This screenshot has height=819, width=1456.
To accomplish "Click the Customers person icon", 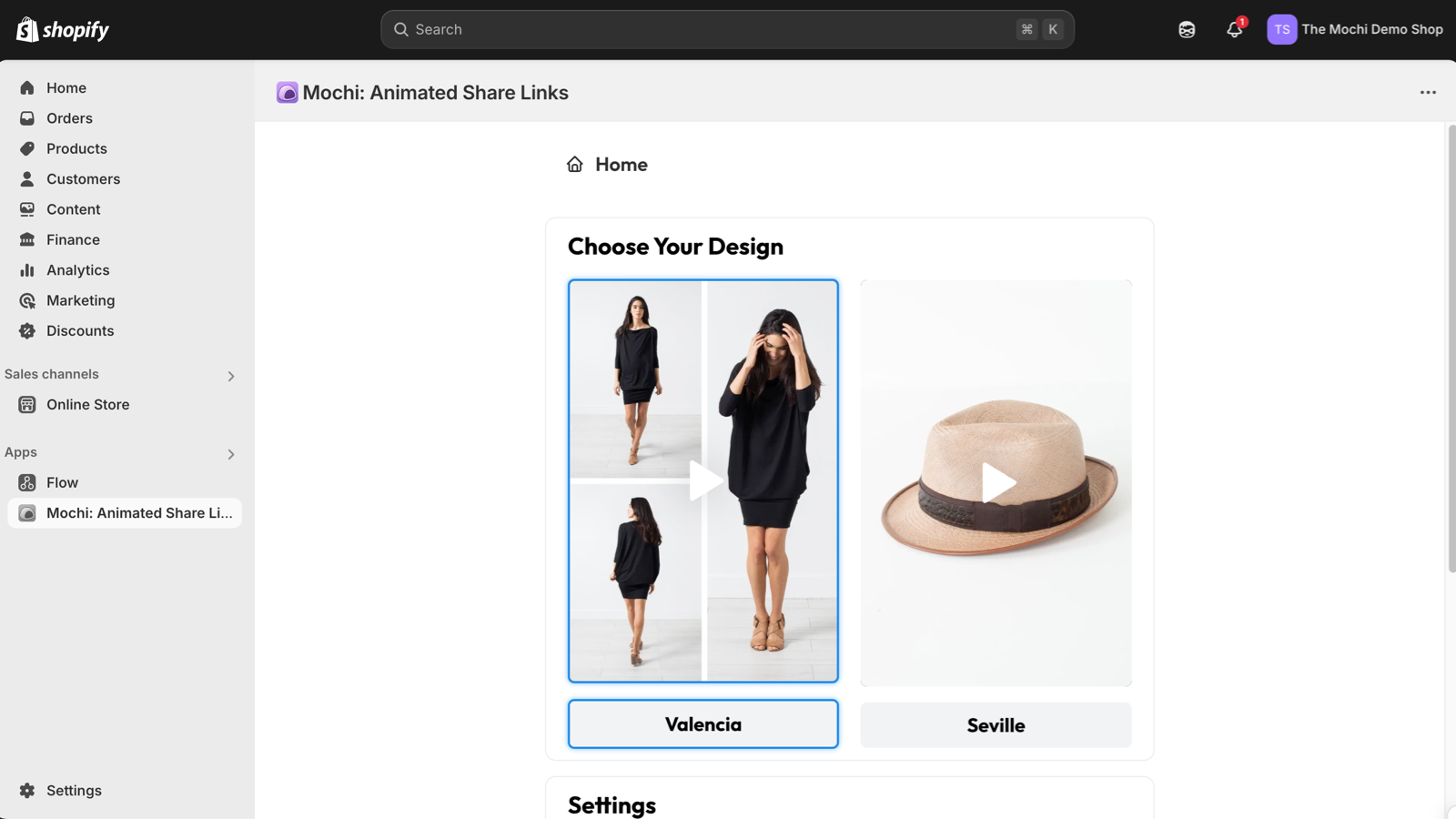I will 27,179.
